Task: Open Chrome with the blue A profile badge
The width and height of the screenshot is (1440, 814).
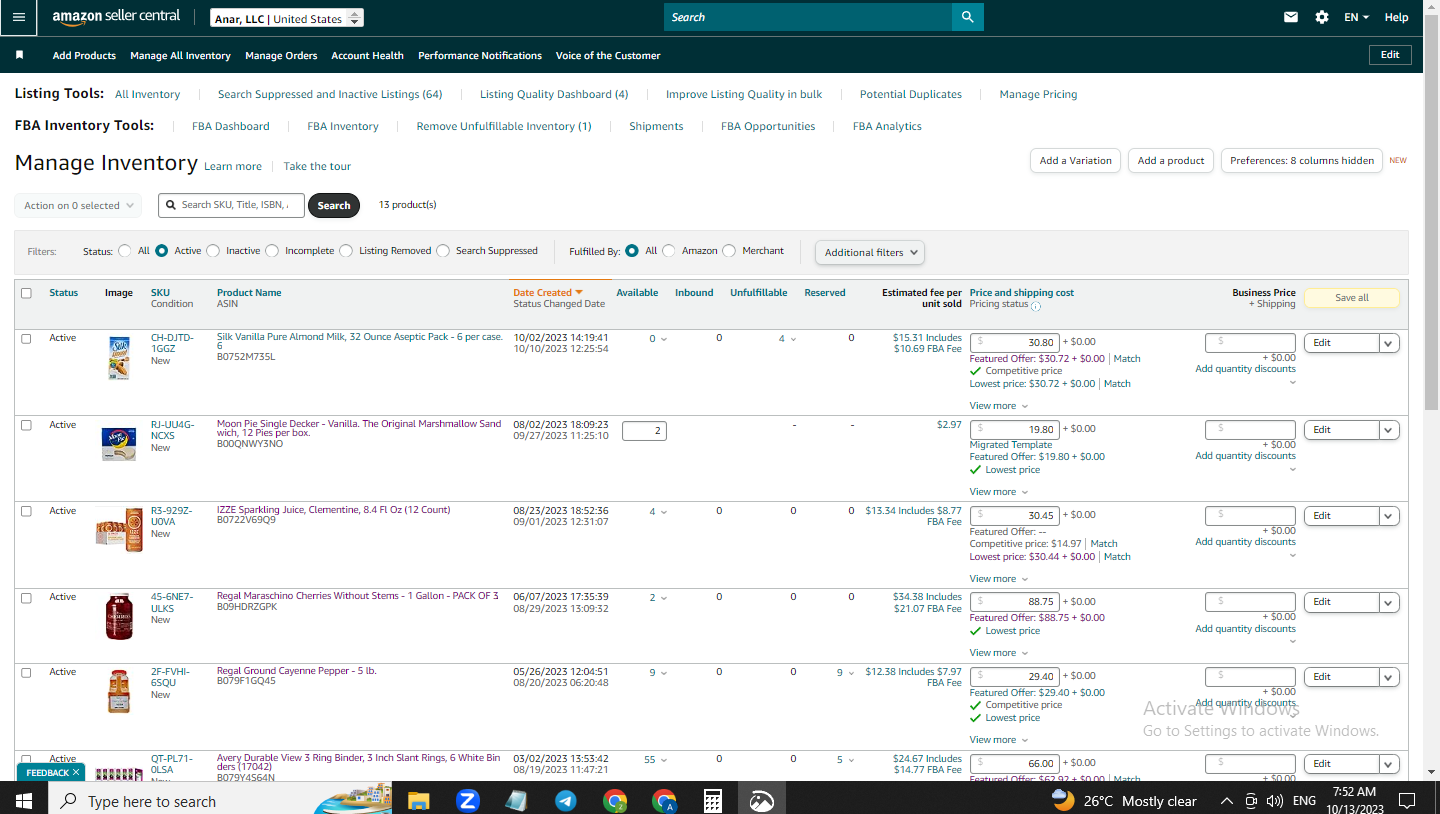Action: [x=664, y=801]
